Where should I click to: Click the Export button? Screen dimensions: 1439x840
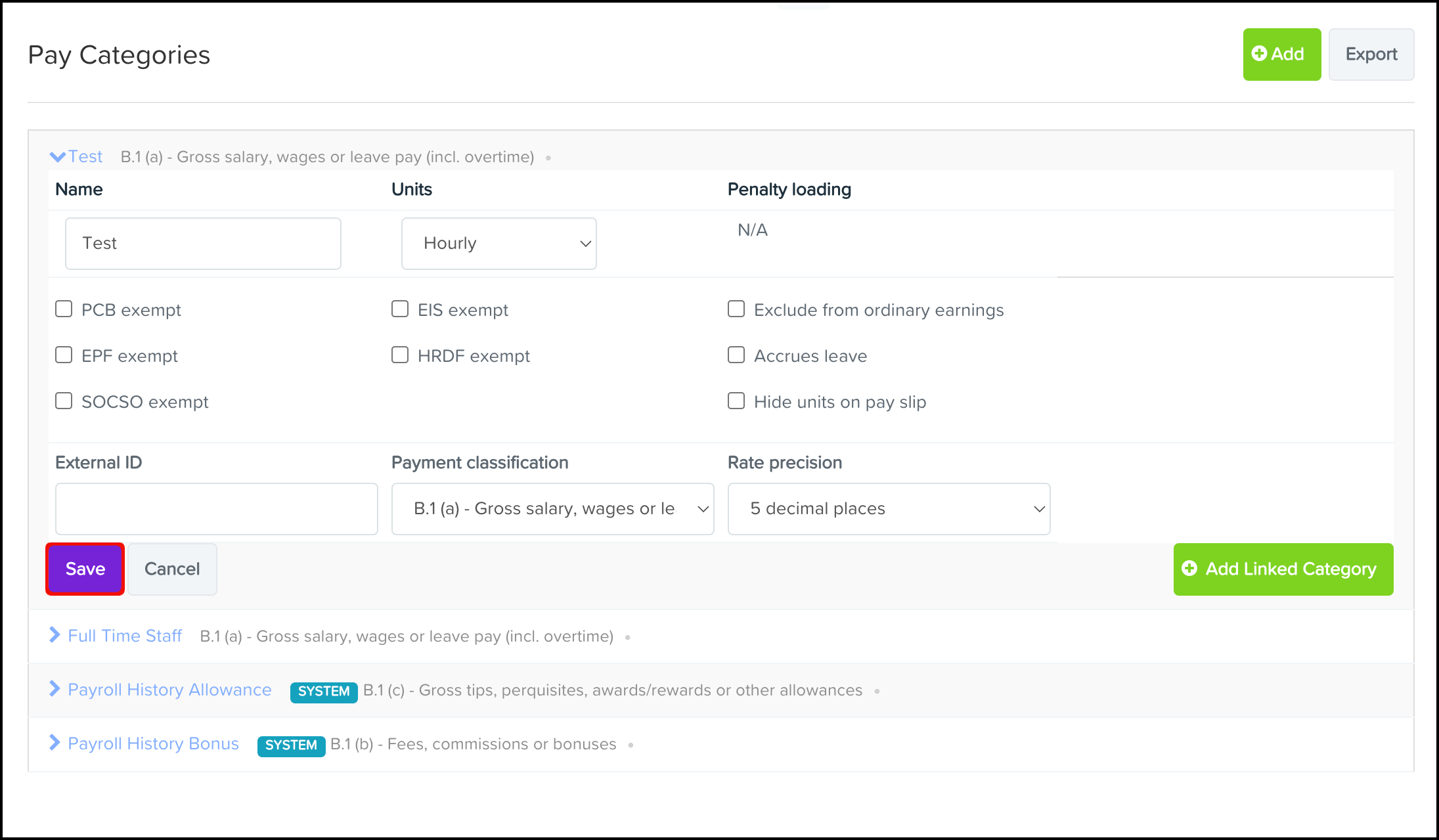point(1371,55)
